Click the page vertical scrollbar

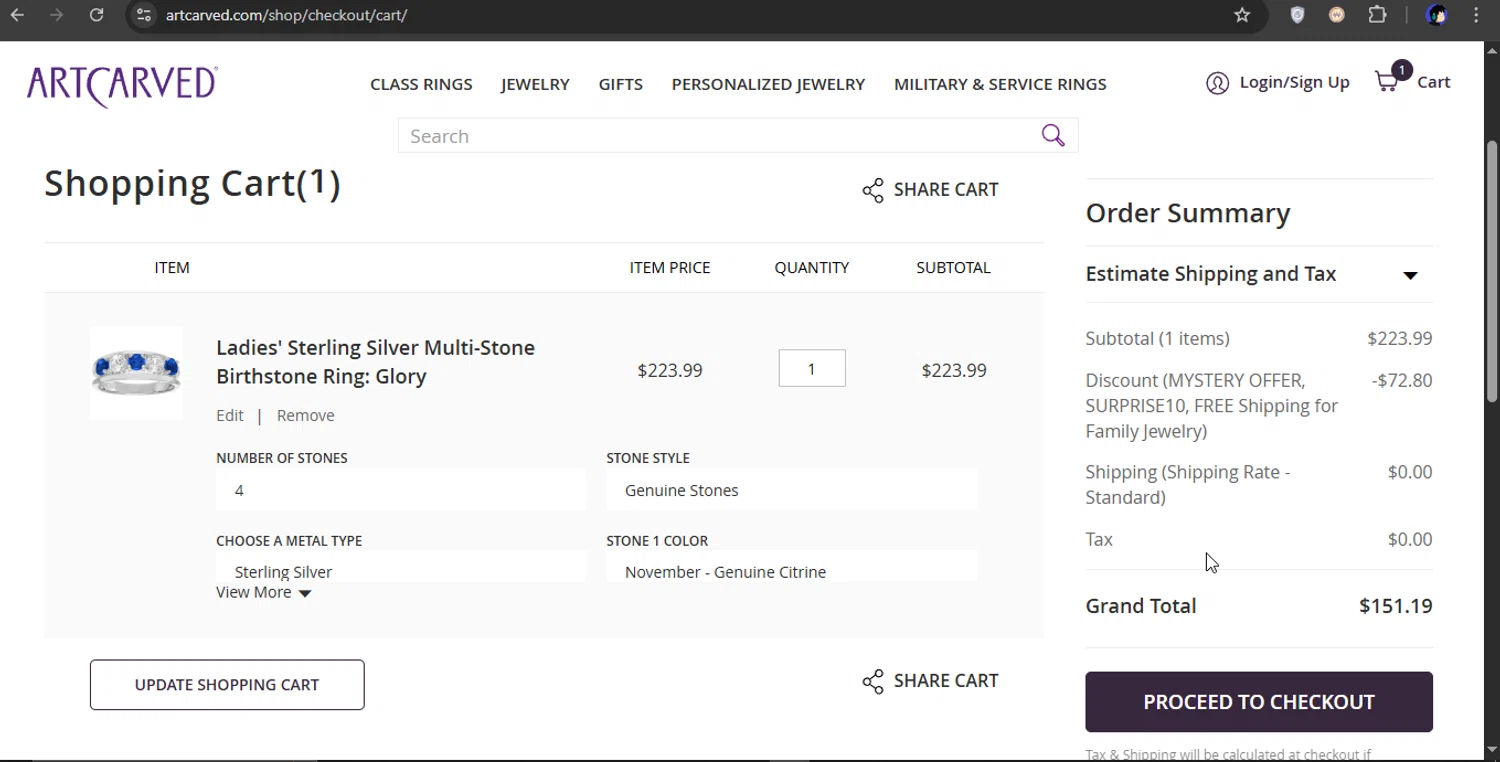point(1492,270)
